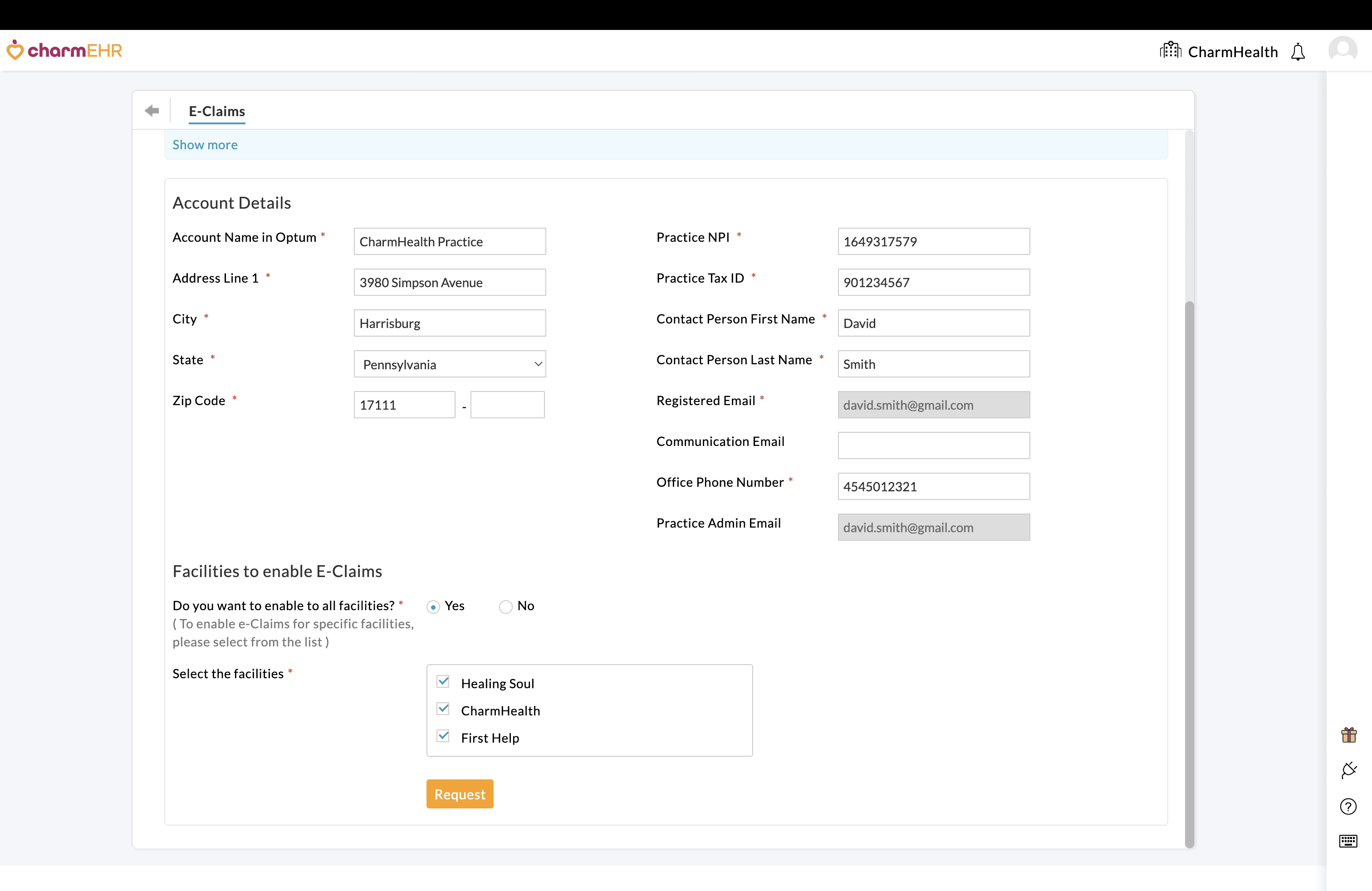The image size is (1372, 891).
Task: Open the plug integrations icon
Action: tap(1348, 770)
